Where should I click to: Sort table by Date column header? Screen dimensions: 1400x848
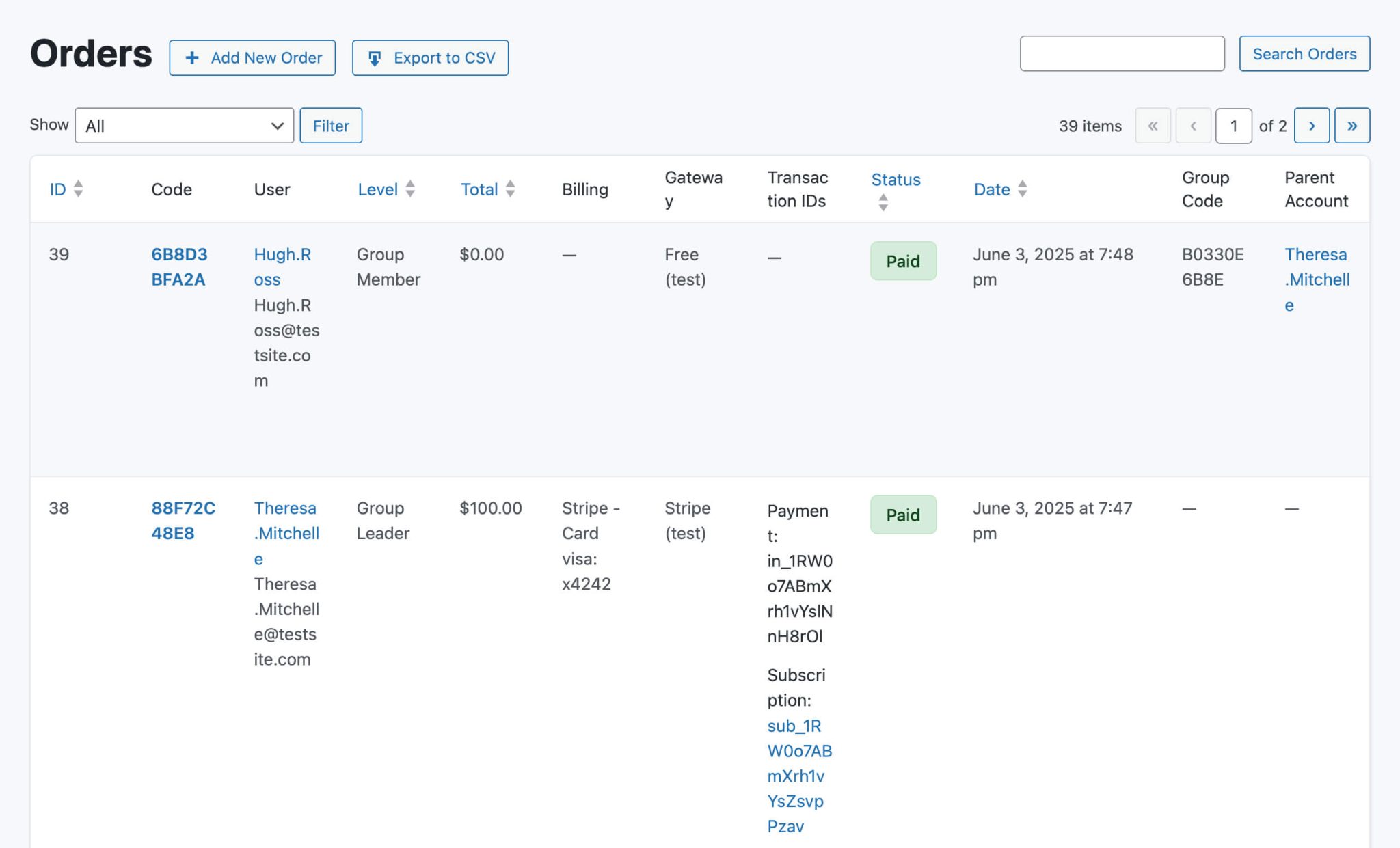pyautogui.click(x=992, y=189)
